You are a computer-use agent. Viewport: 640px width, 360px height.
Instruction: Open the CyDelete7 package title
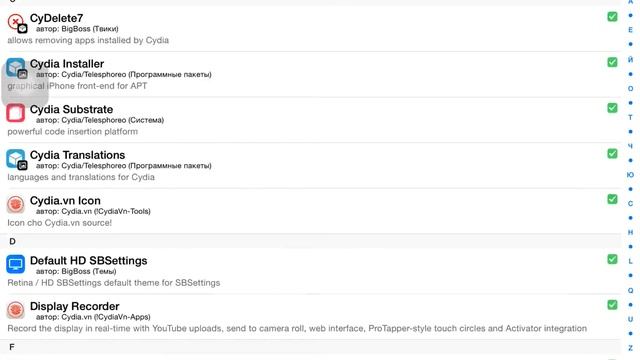(x=56, y=18)
